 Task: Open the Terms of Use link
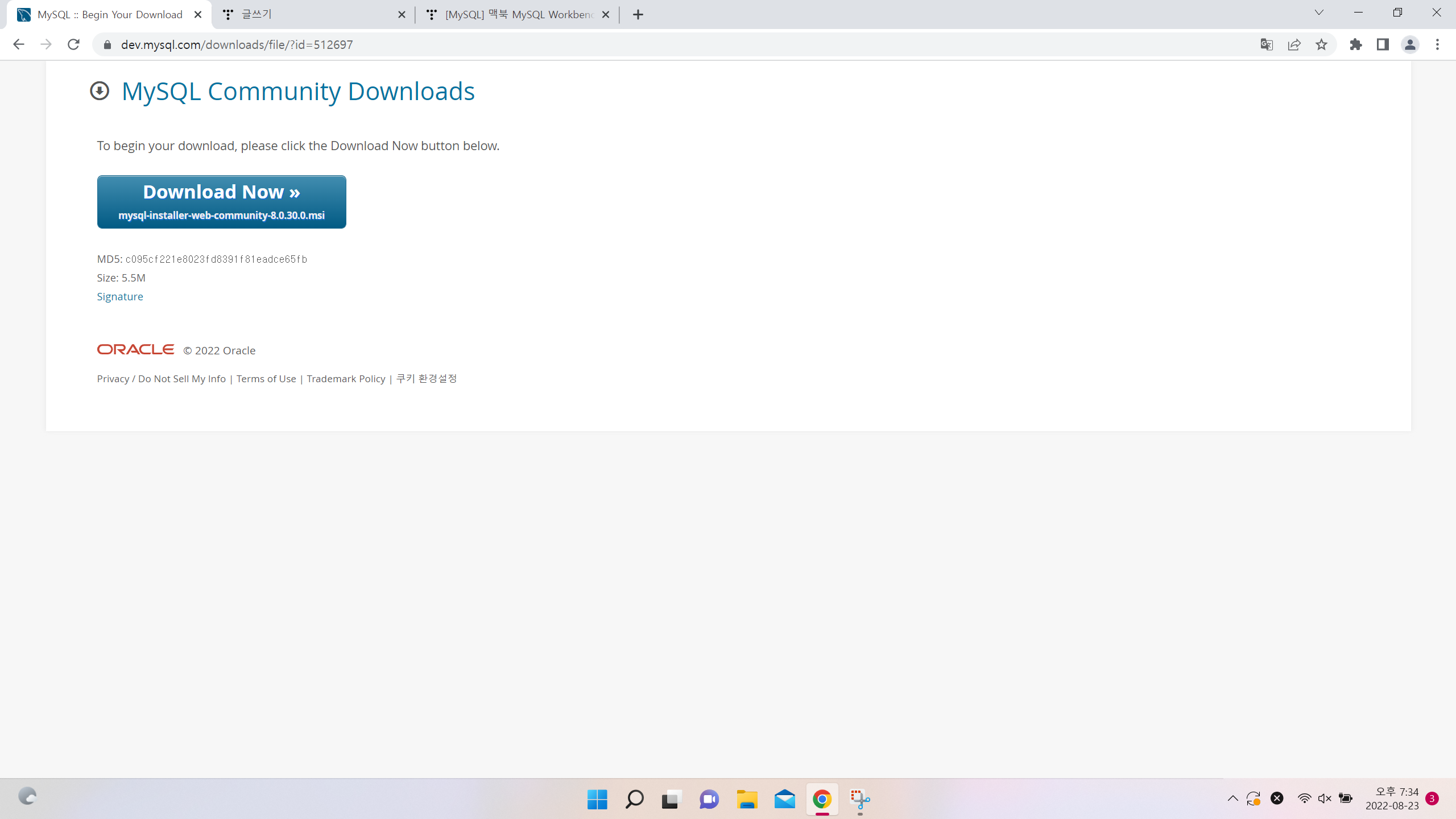(266, 379)
